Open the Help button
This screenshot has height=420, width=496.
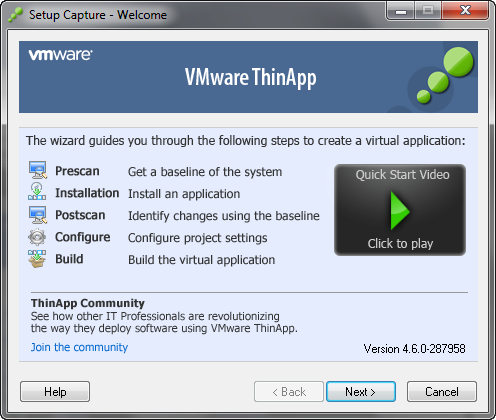point(55,392)
